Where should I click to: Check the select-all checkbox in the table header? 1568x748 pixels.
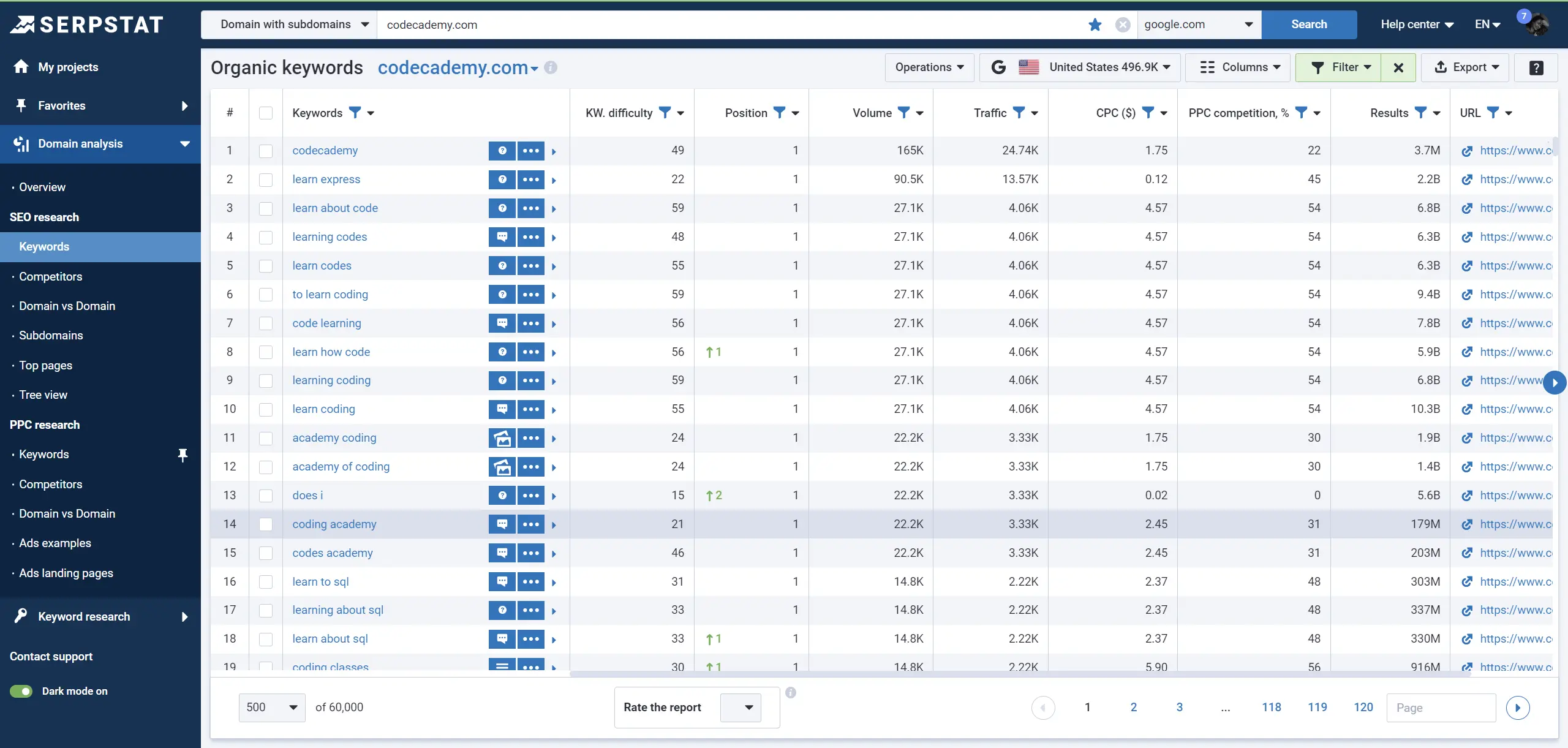tap(266, 113)
